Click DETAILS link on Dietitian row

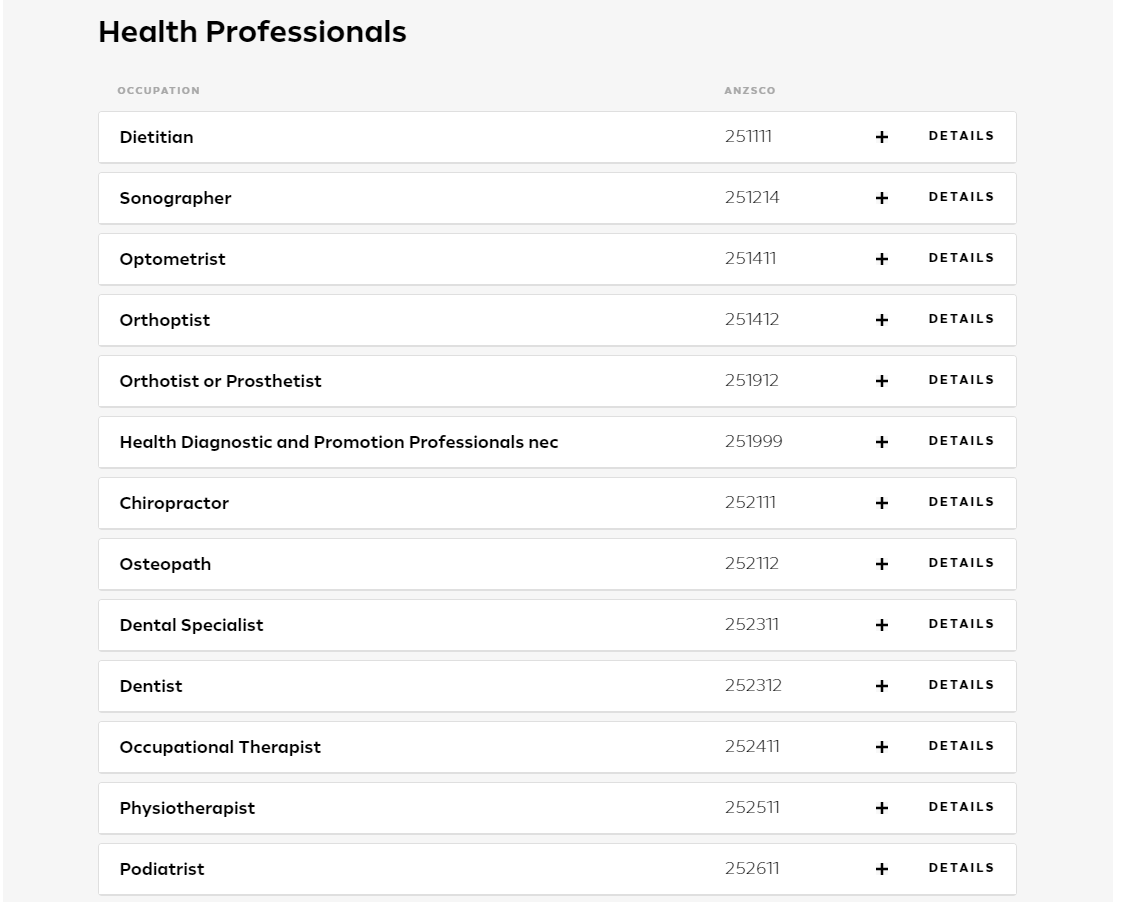point(961,136)
